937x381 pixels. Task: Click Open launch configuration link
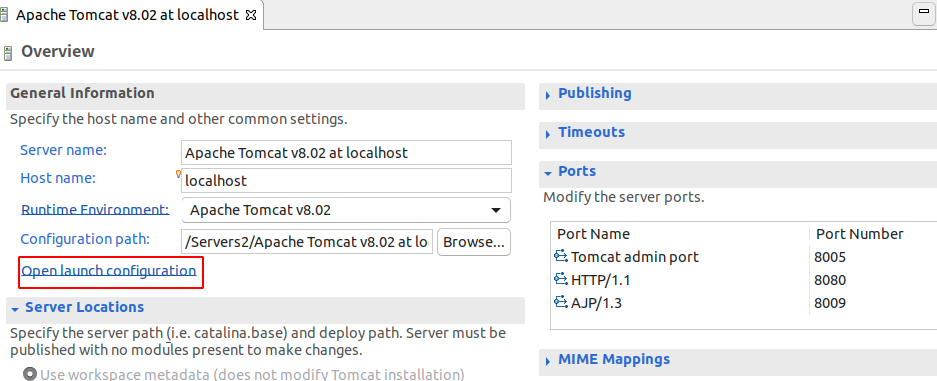(109, 271)
